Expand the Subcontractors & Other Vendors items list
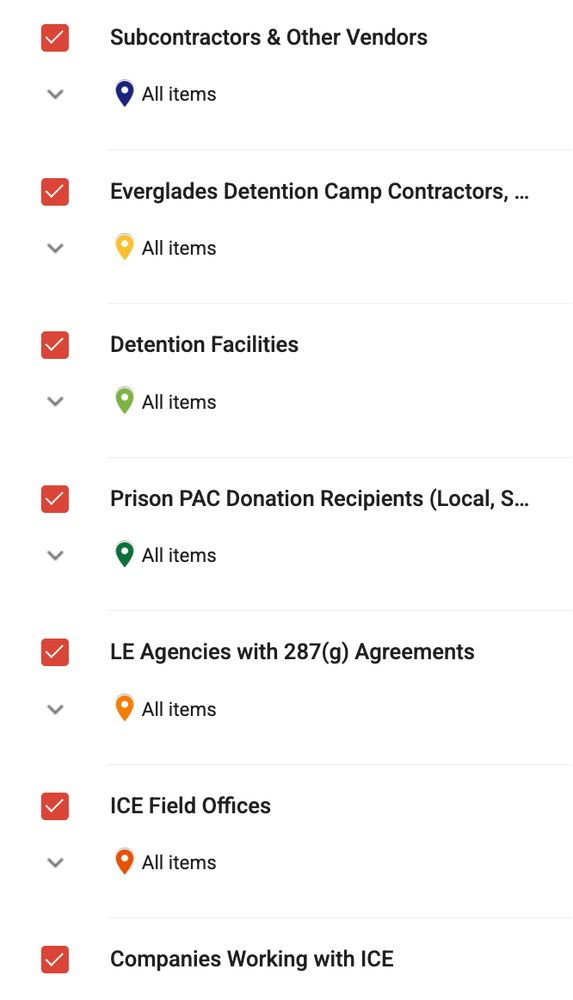Image resolution: width=573 pixels, height=1000 pixels. pos(56,94)
